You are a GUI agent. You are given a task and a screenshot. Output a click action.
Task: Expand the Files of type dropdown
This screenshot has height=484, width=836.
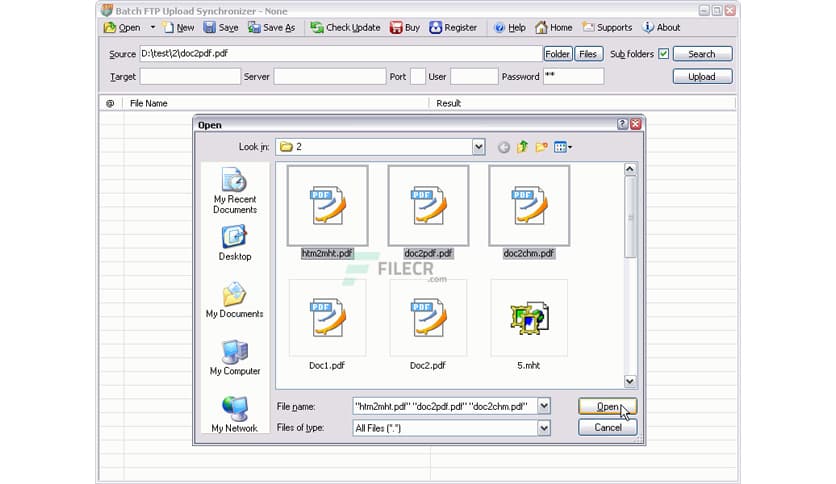click(x=543, y=427)
